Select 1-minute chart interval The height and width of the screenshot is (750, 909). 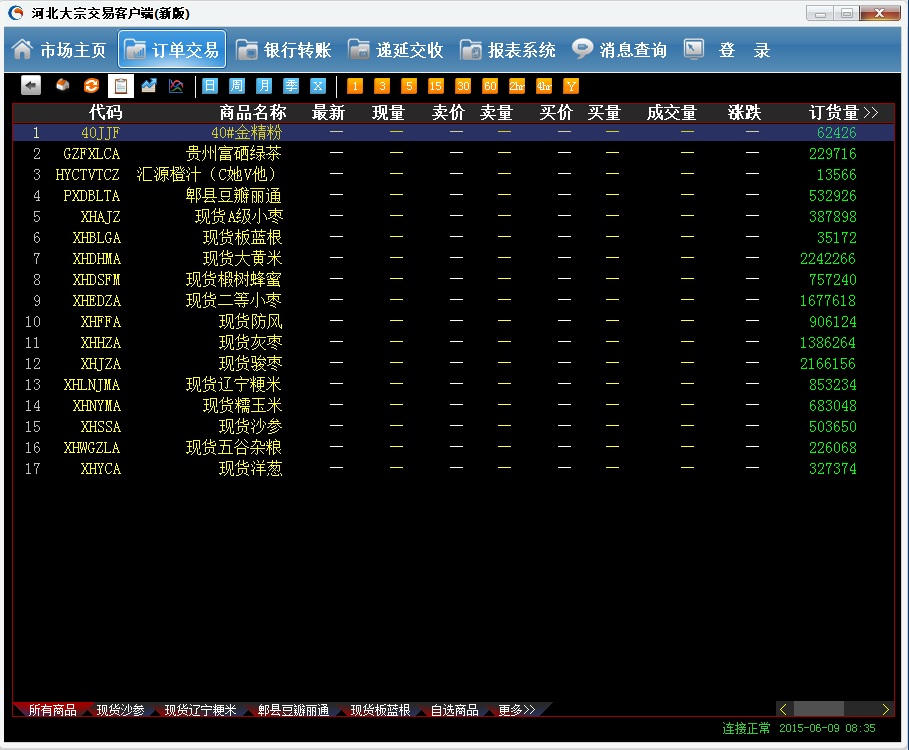click(355, 86)
